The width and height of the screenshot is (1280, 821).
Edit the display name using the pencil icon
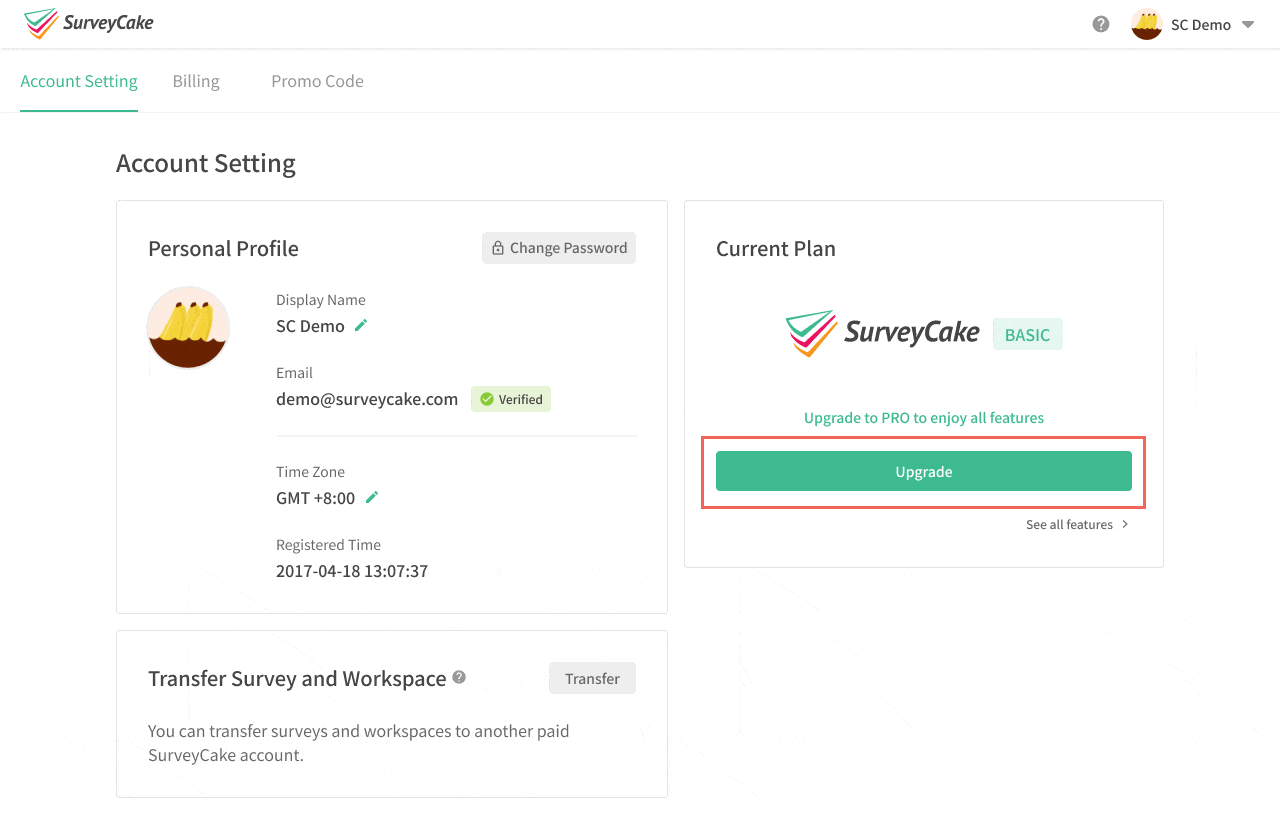click(x=361, y=326)
